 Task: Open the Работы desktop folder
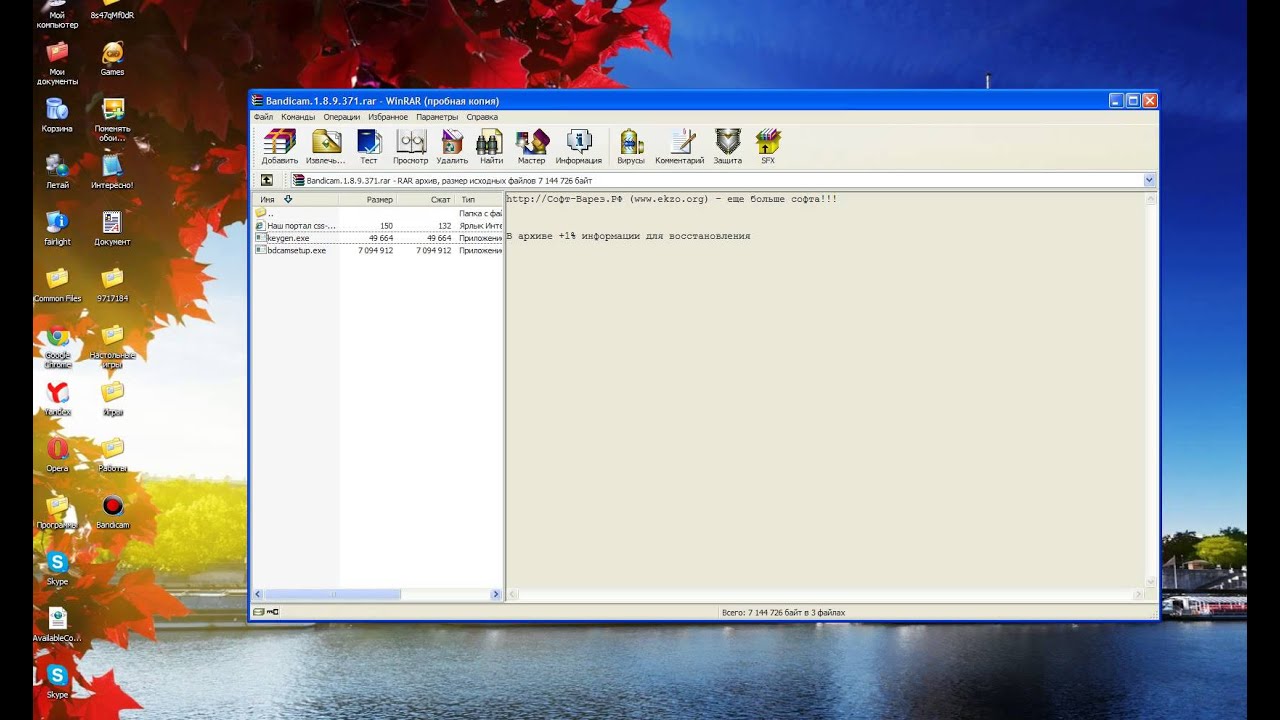coord(112,455)
